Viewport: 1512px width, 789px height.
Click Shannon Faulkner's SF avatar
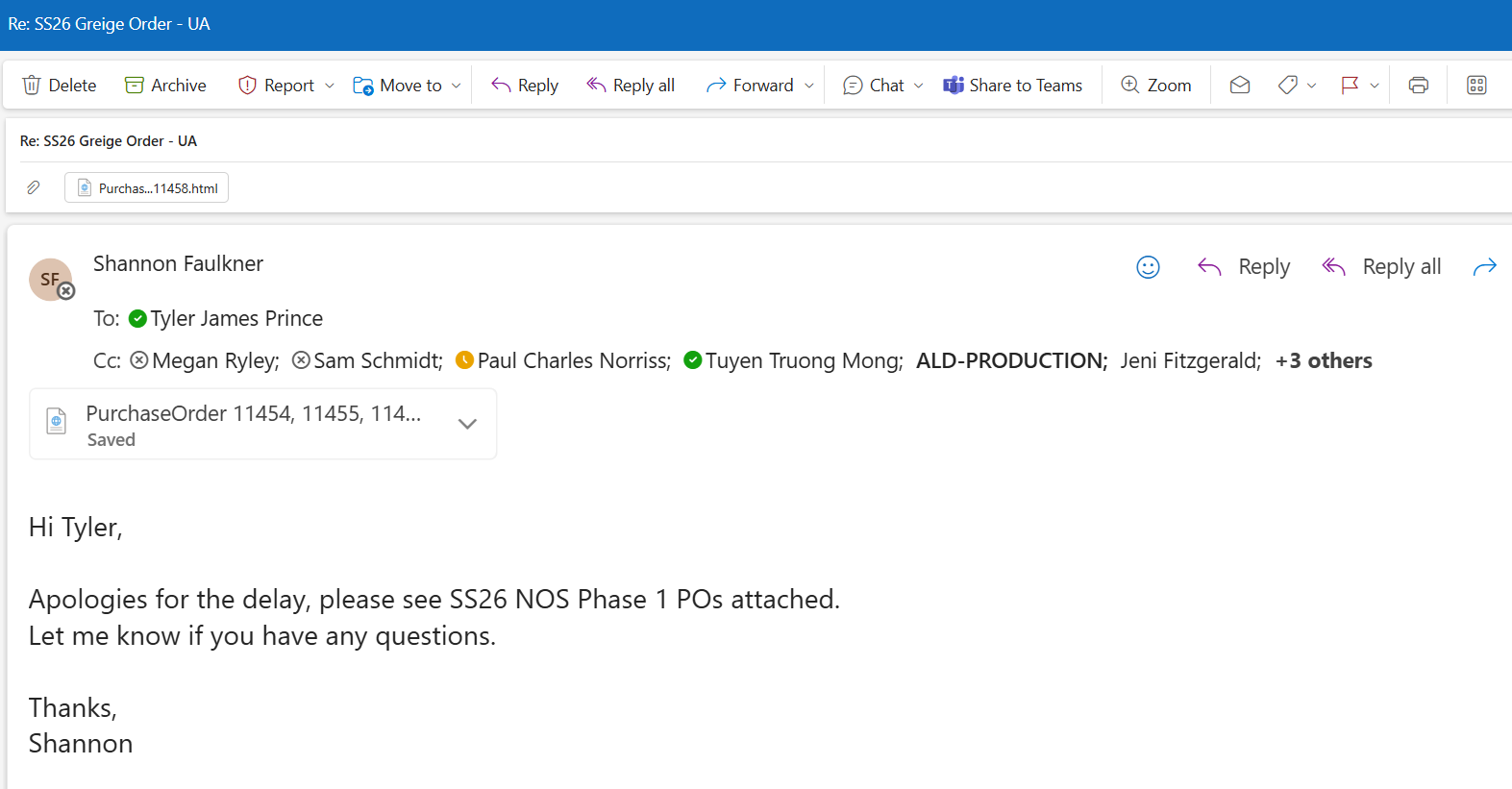coord(50,280)
